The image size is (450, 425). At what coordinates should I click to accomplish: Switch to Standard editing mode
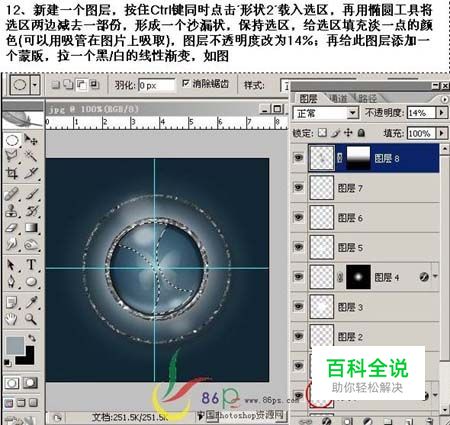(12, 383)
